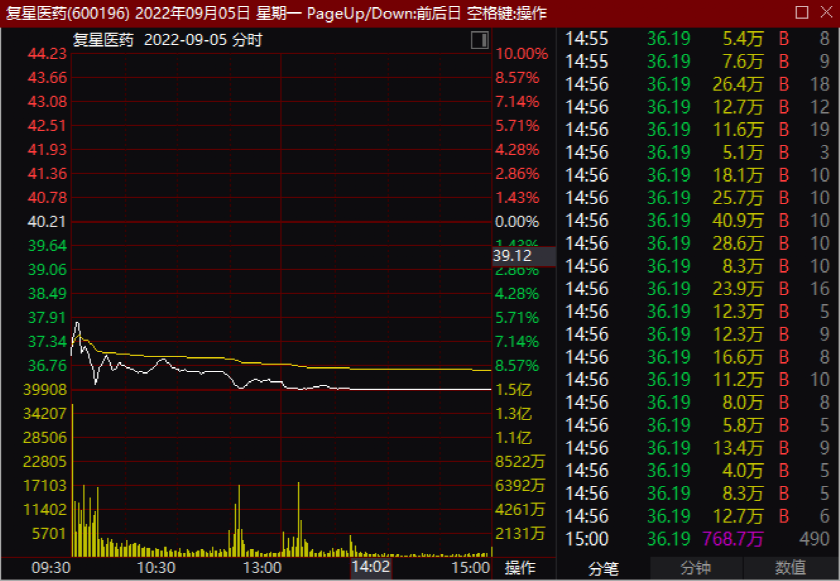Screen dimensions: 840x581
Task: Maximize the 复星医药 chart window
Action: [802, 12]
